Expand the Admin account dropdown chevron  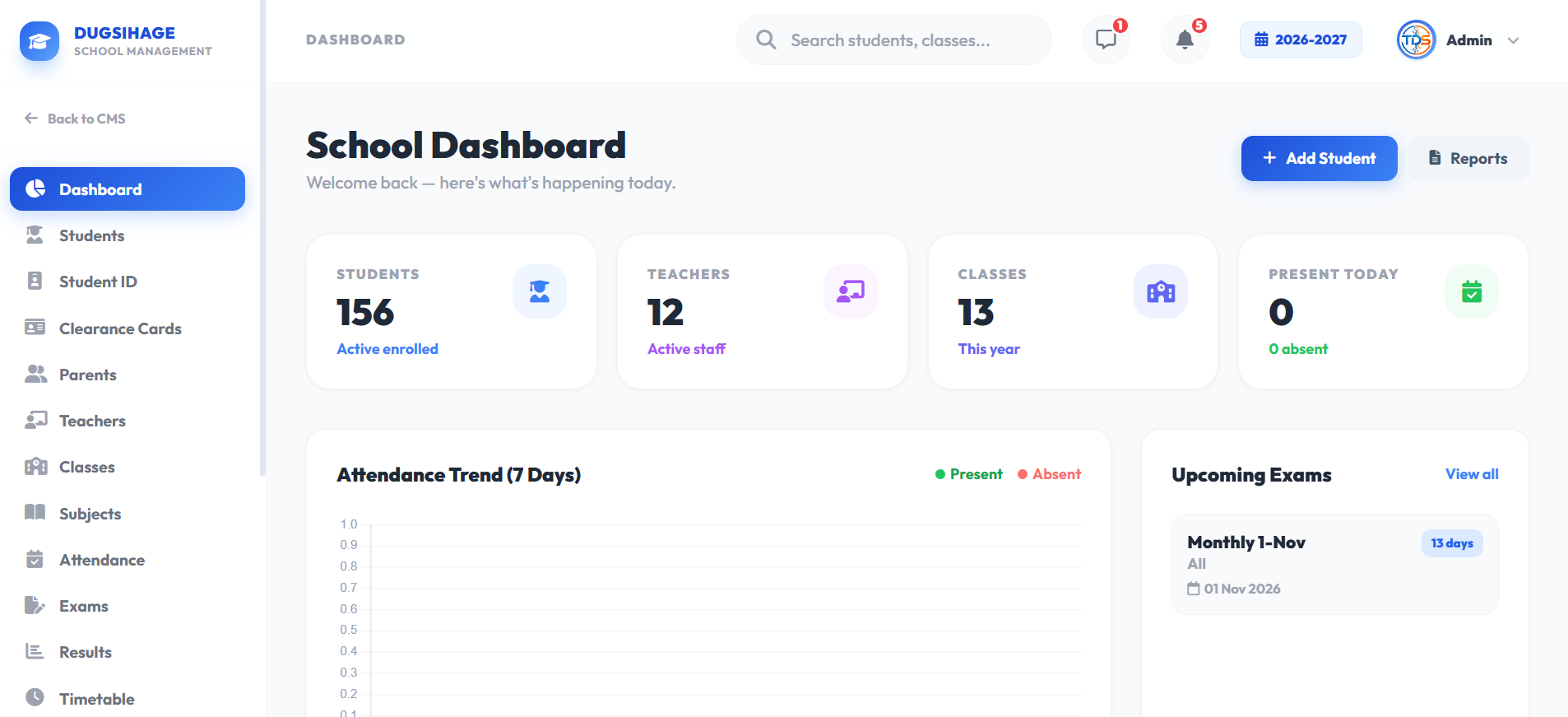1513,40
